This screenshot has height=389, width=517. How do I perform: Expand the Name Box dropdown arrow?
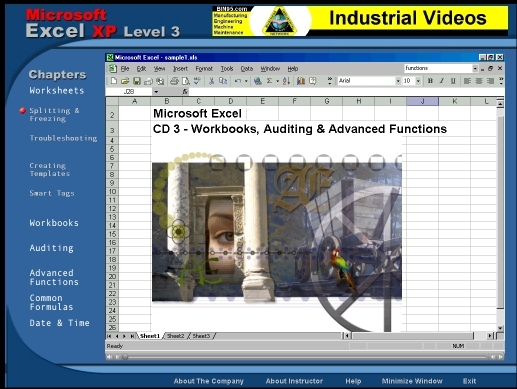[x=156, y=92]
